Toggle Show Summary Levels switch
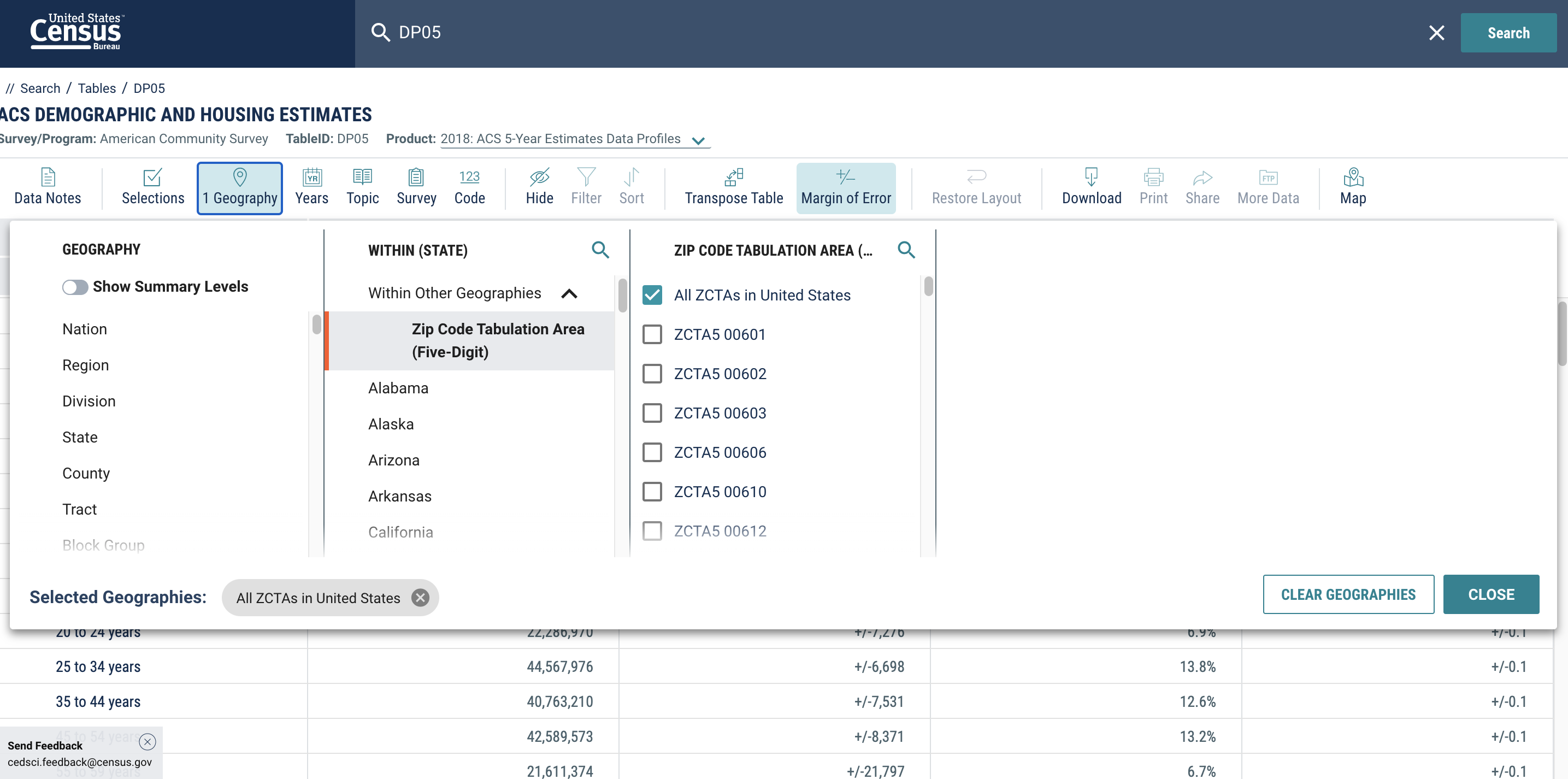Screen dimensions: 1568x779 [75, 287]
